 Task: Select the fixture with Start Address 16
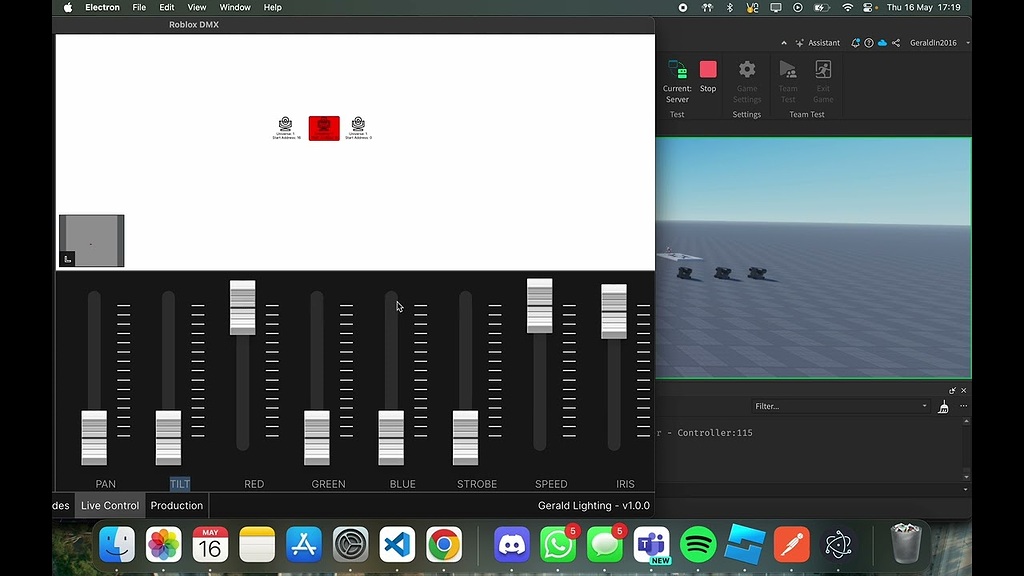pyautogui.click(x=286, y=125)
